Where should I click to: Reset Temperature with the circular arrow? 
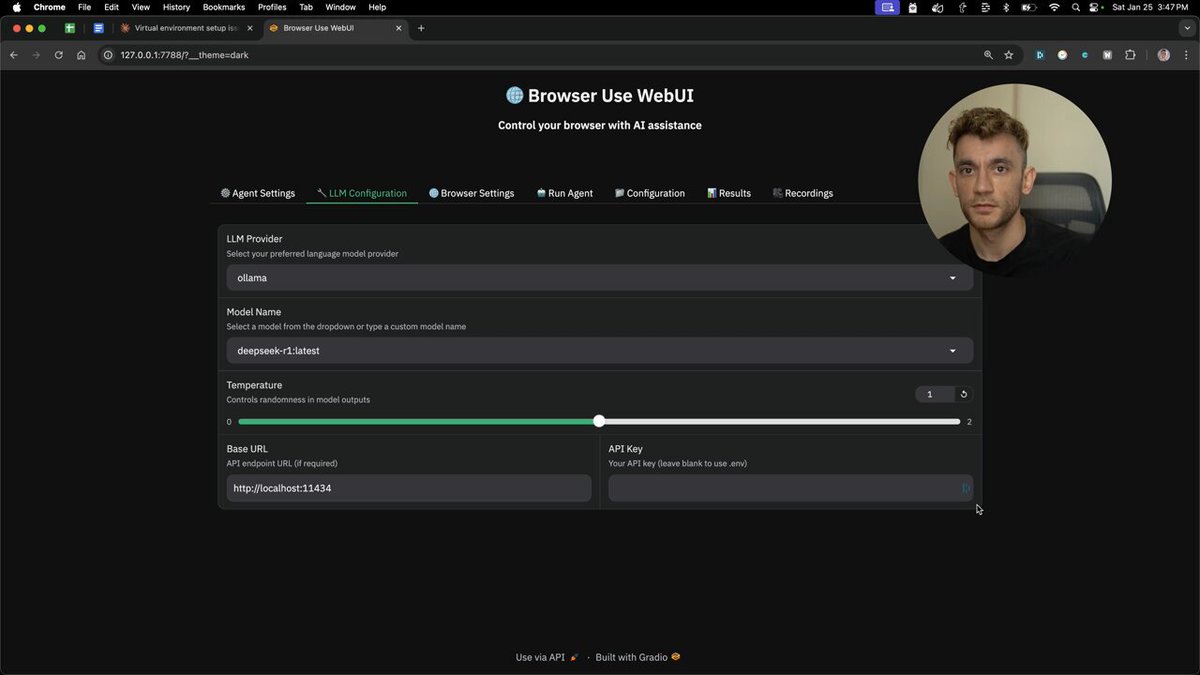964,394
